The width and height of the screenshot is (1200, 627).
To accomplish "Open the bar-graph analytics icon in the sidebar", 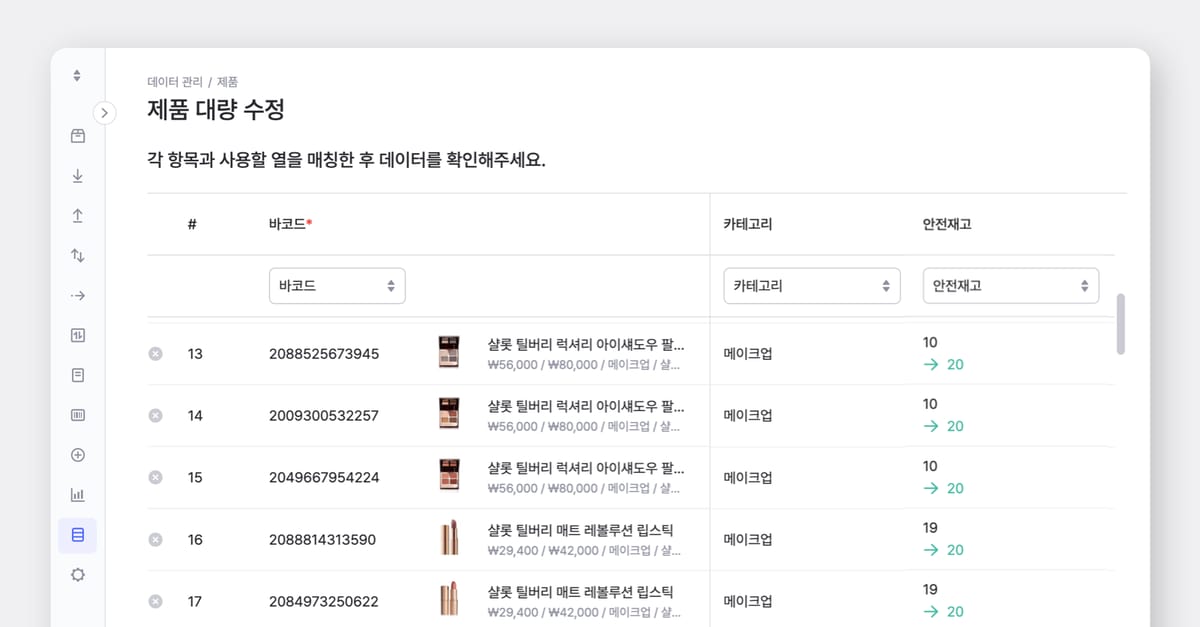I will coord(77,495).
